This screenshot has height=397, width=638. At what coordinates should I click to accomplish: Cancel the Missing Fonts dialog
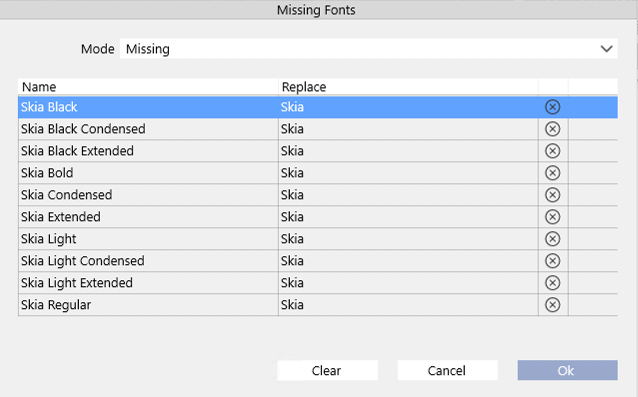pyautogui.click(x=447, y=370)
